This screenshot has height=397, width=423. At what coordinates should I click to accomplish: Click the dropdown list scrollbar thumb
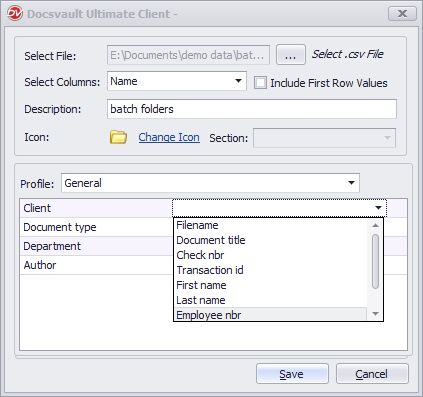(x=375, y=261)
